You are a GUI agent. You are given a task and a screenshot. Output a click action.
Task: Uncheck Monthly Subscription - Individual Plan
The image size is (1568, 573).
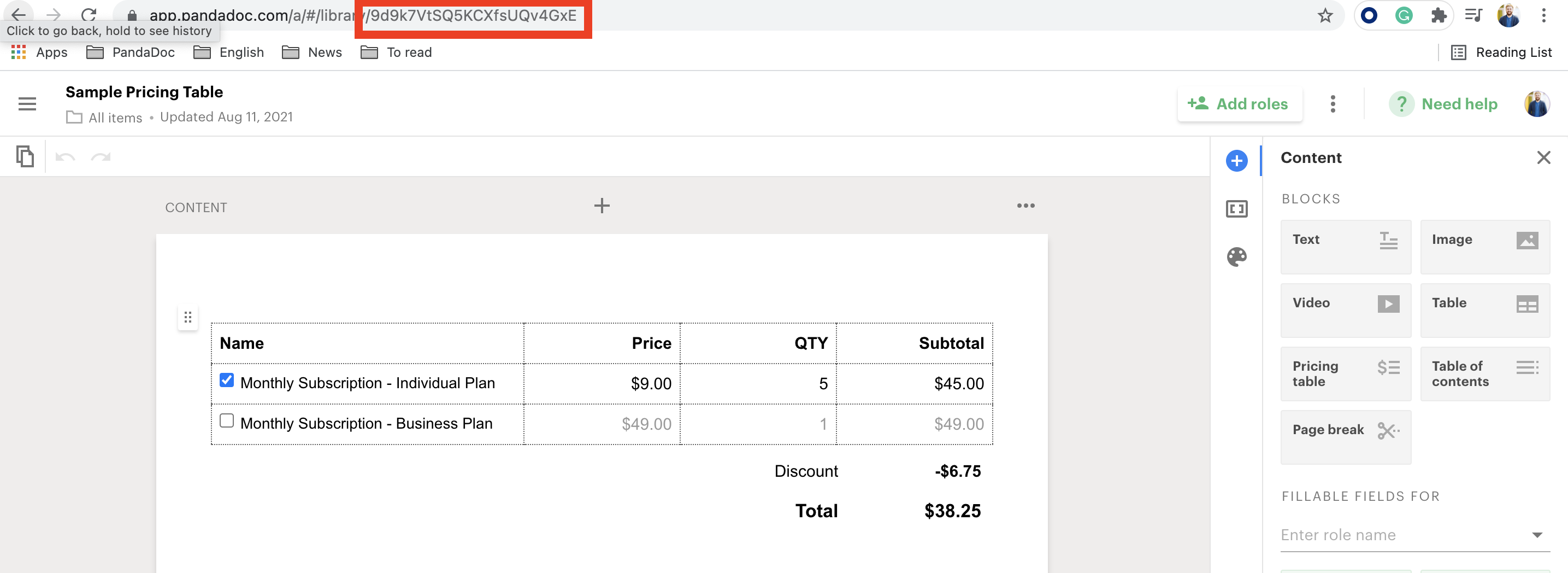pyautogui.click(x=226, y=381)
